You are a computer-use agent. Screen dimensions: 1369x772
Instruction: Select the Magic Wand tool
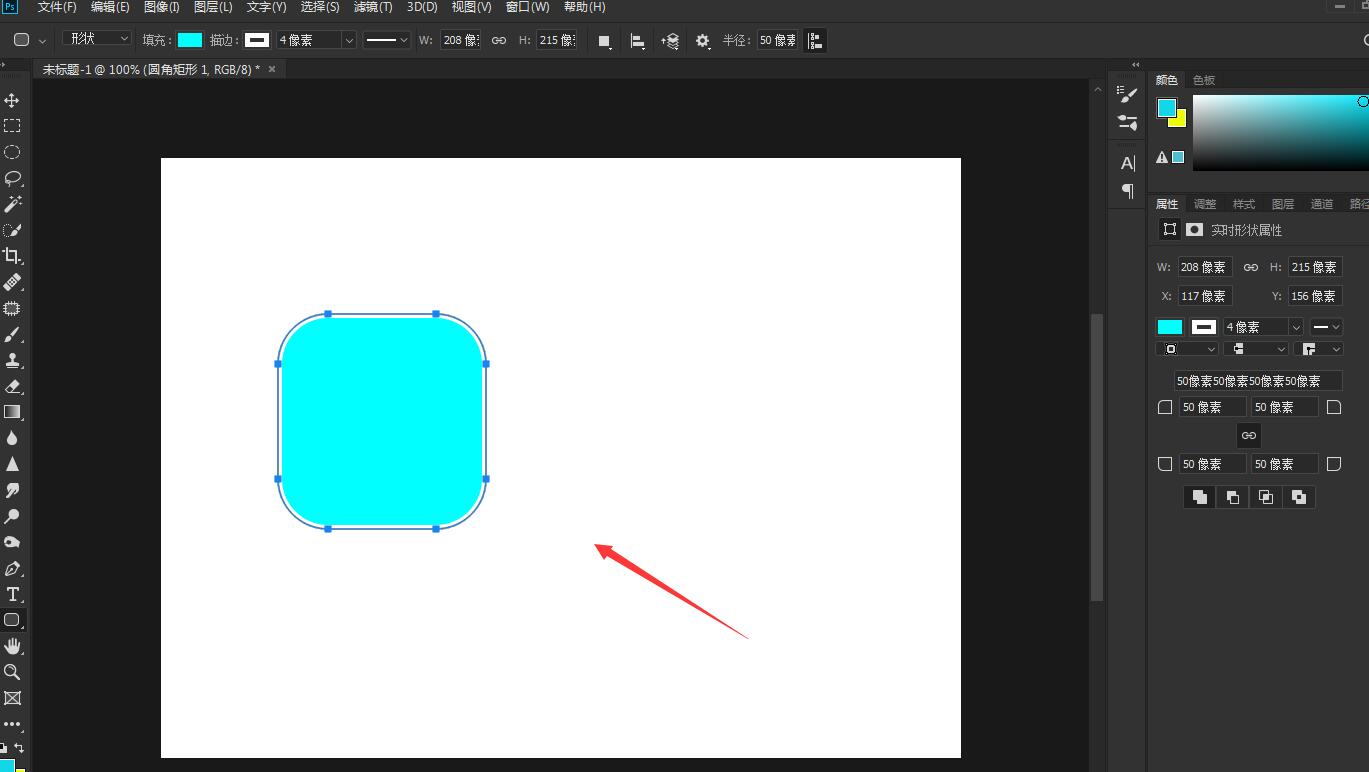point(12,204)
